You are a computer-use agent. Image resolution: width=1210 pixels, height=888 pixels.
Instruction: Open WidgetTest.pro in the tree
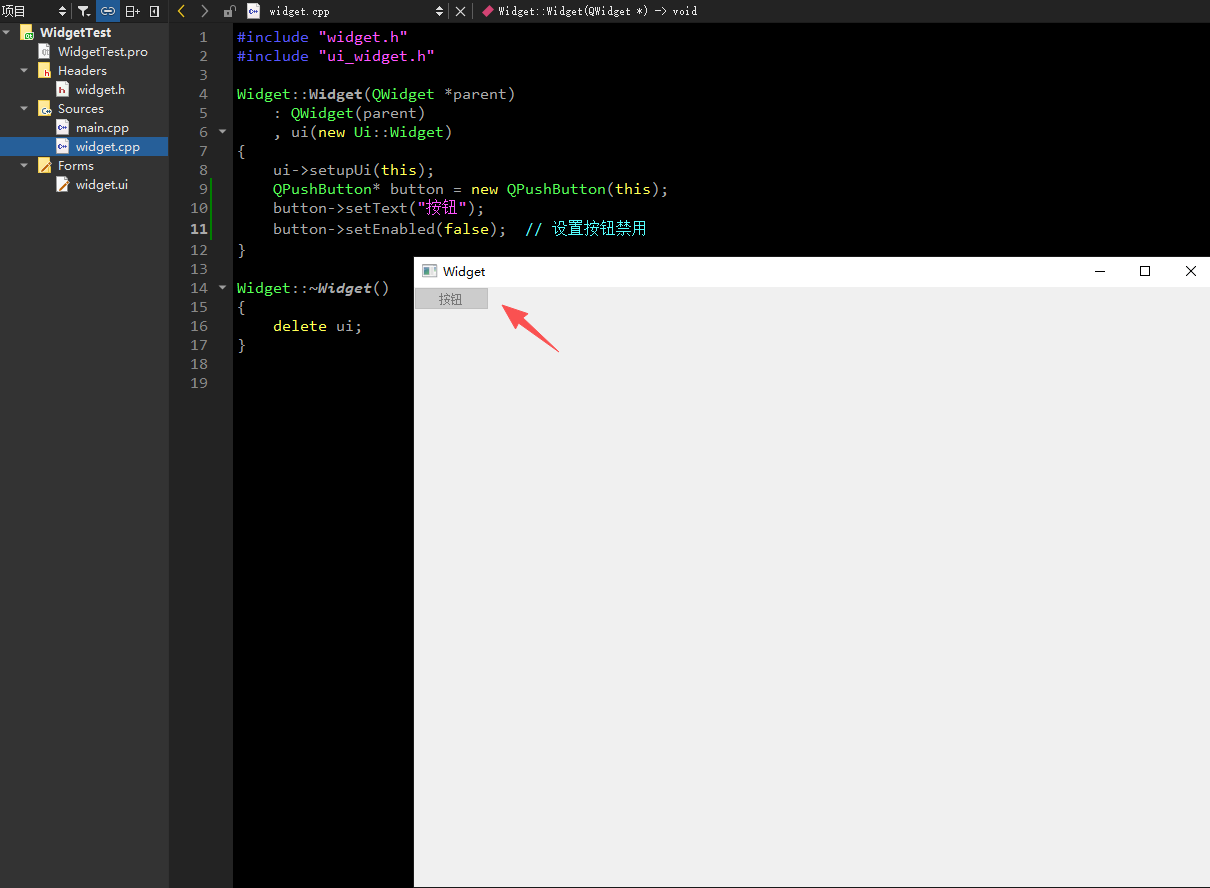102,52
